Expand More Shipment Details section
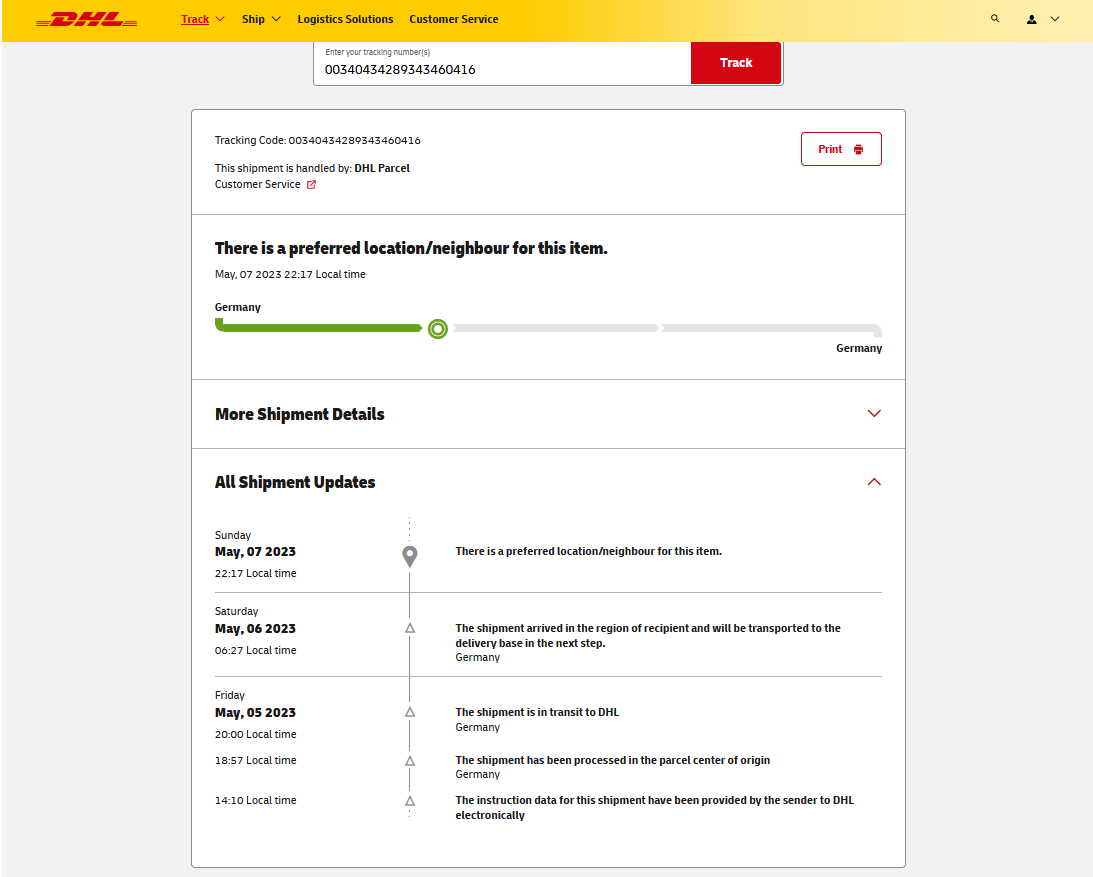 coord(874,414)
